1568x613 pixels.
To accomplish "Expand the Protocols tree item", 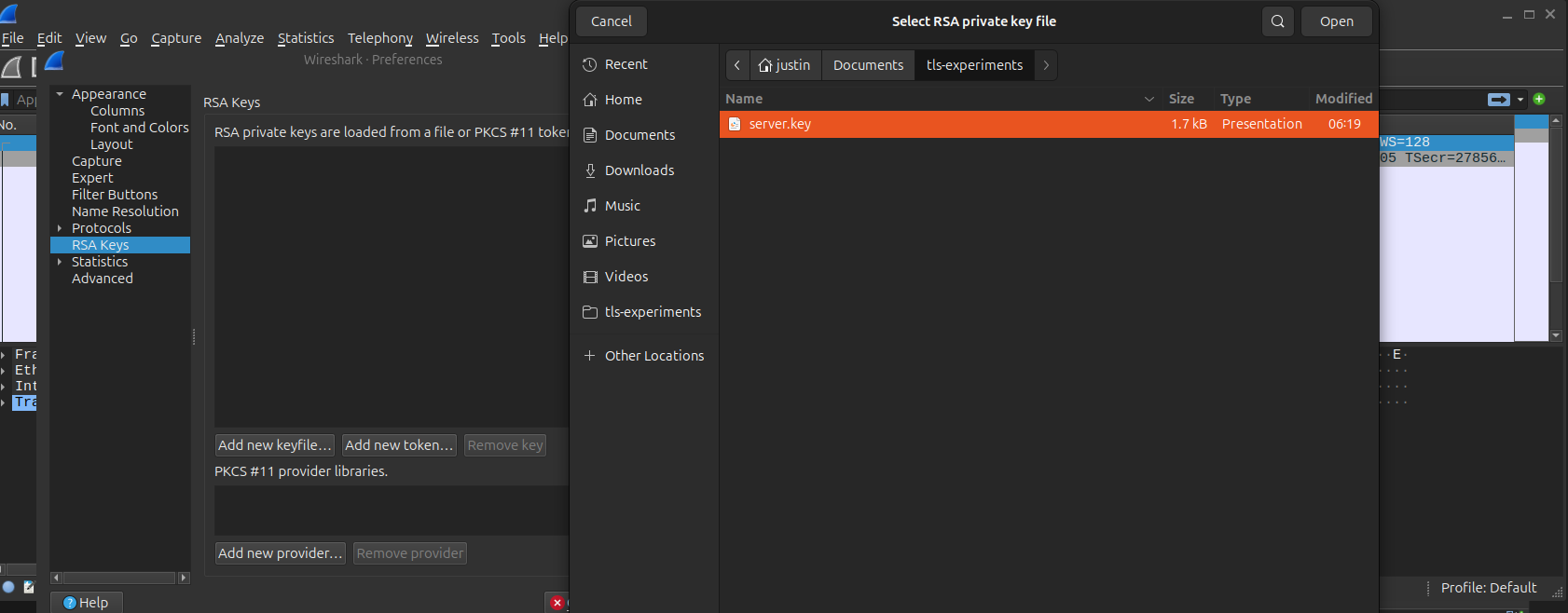I will [60, 228].
